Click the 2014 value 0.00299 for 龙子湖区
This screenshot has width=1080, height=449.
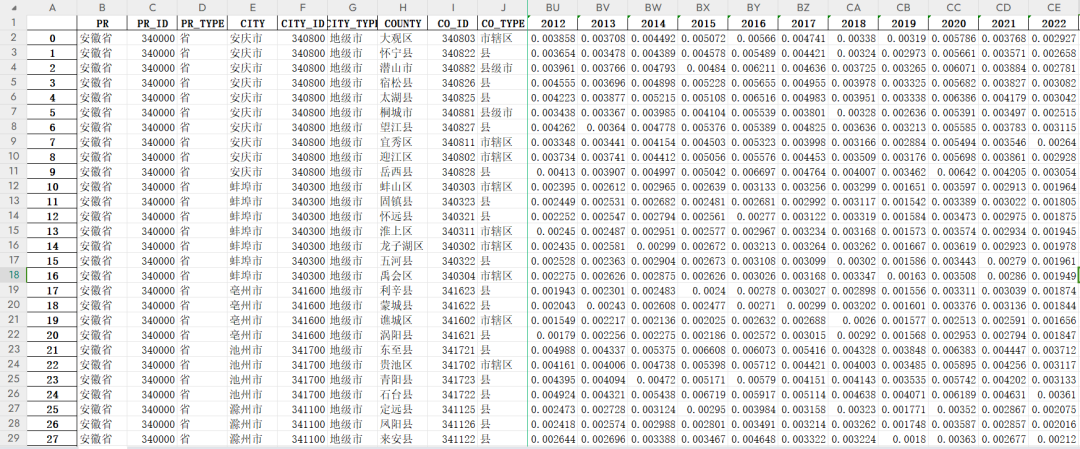pos(652,246)
